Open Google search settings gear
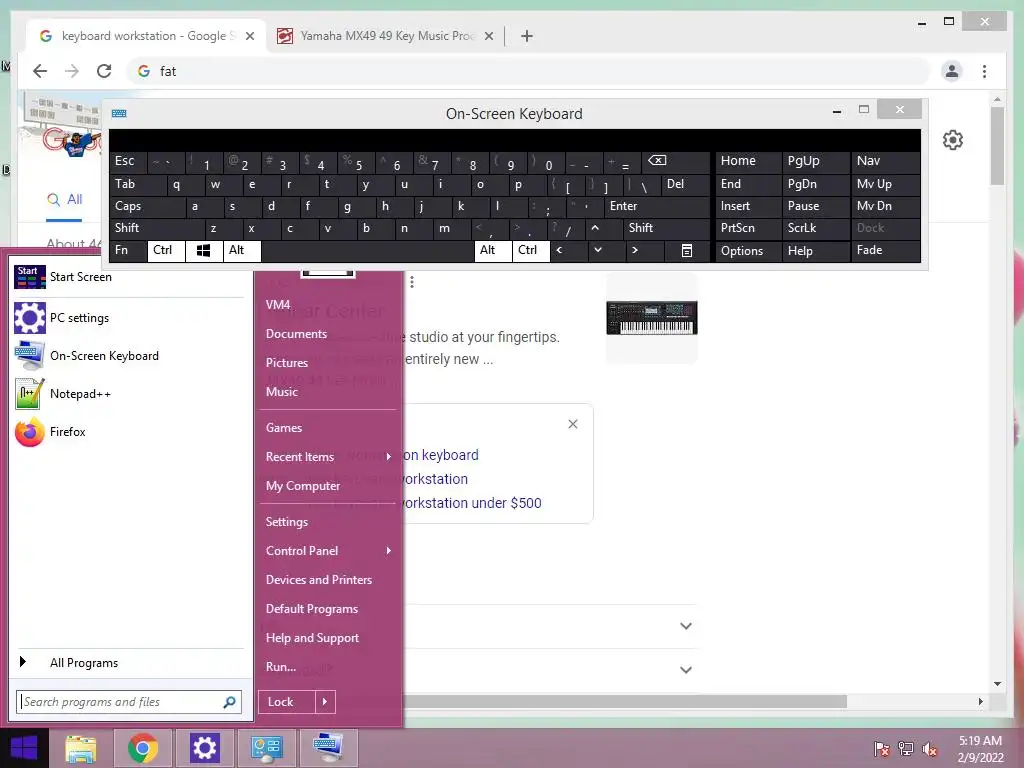1024x768 pixels. [x=953, y=140]
